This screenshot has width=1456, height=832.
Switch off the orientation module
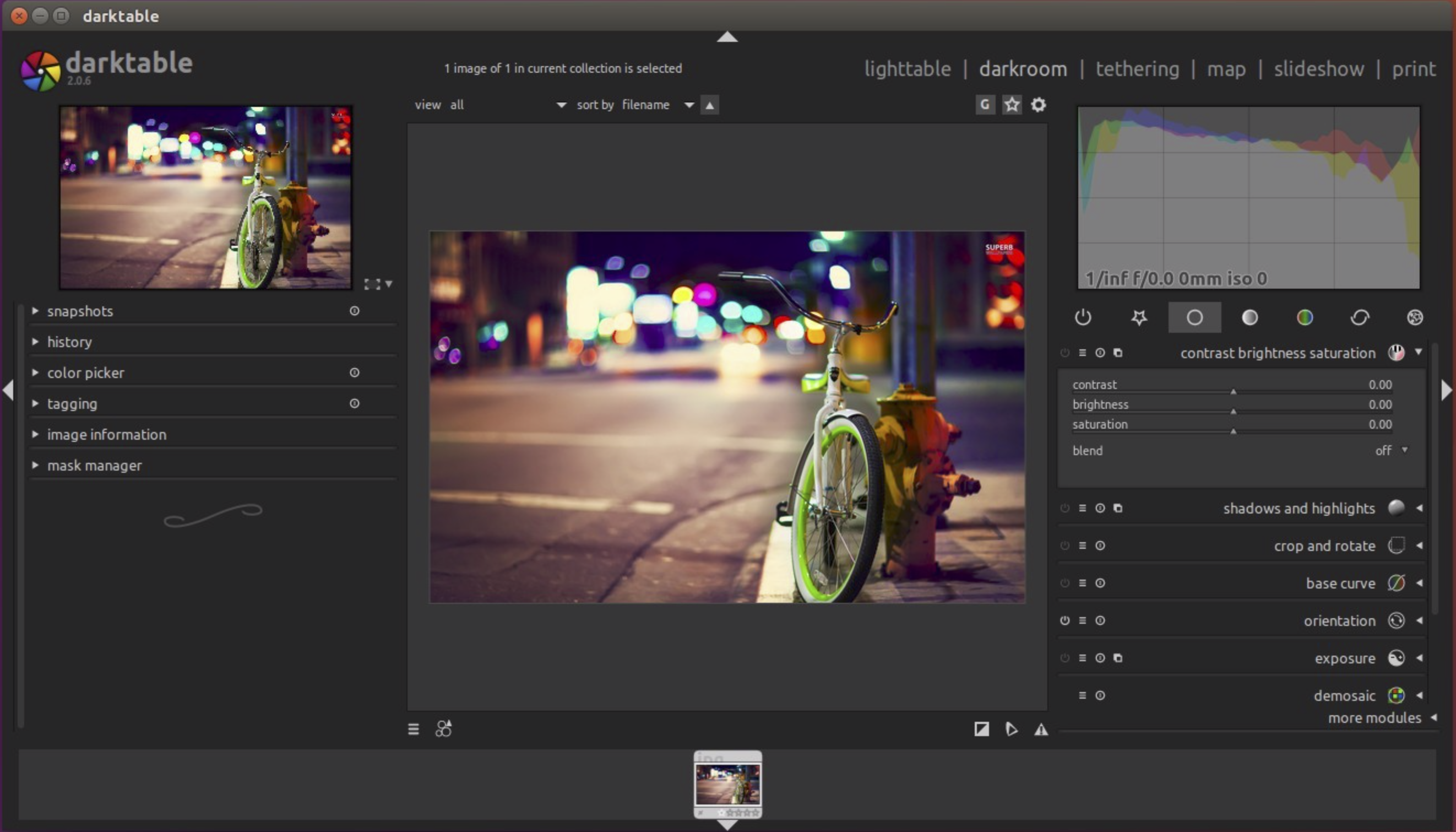(1064, 620)
